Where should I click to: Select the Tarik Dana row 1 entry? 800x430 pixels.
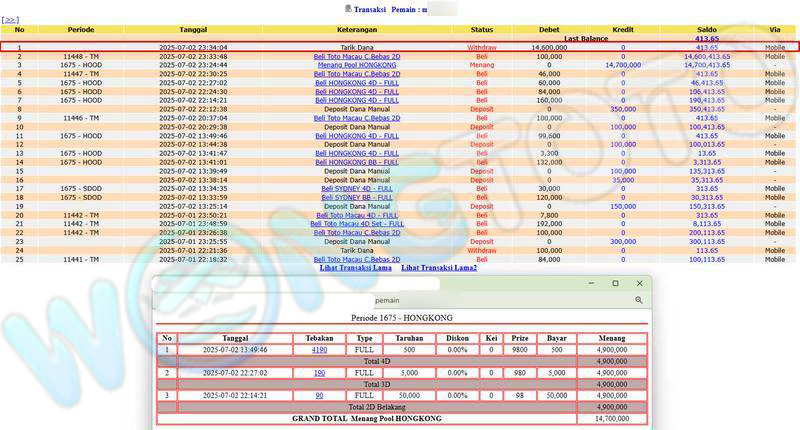click(x=357, y=47)
